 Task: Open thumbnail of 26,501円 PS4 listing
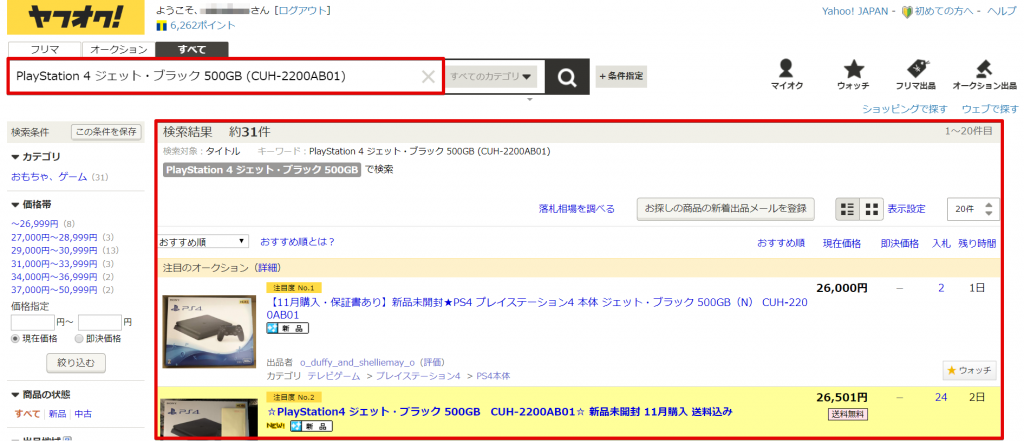209,418
